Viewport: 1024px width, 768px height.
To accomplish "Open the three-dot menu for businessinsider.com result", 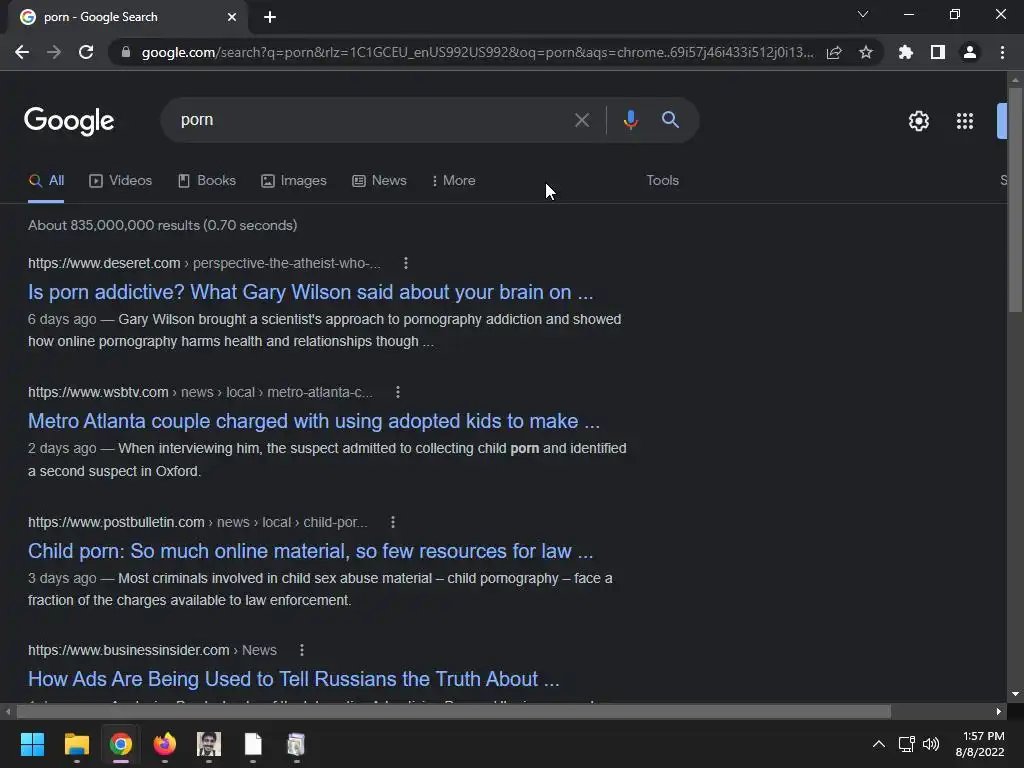I will click(x=302, y=650).
